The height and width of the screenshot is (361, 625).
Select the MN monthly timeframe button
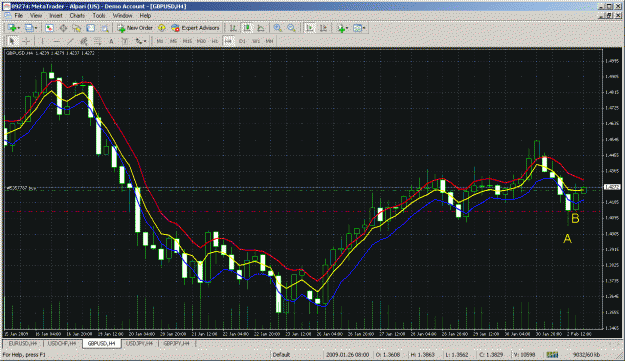pos(269,41)
